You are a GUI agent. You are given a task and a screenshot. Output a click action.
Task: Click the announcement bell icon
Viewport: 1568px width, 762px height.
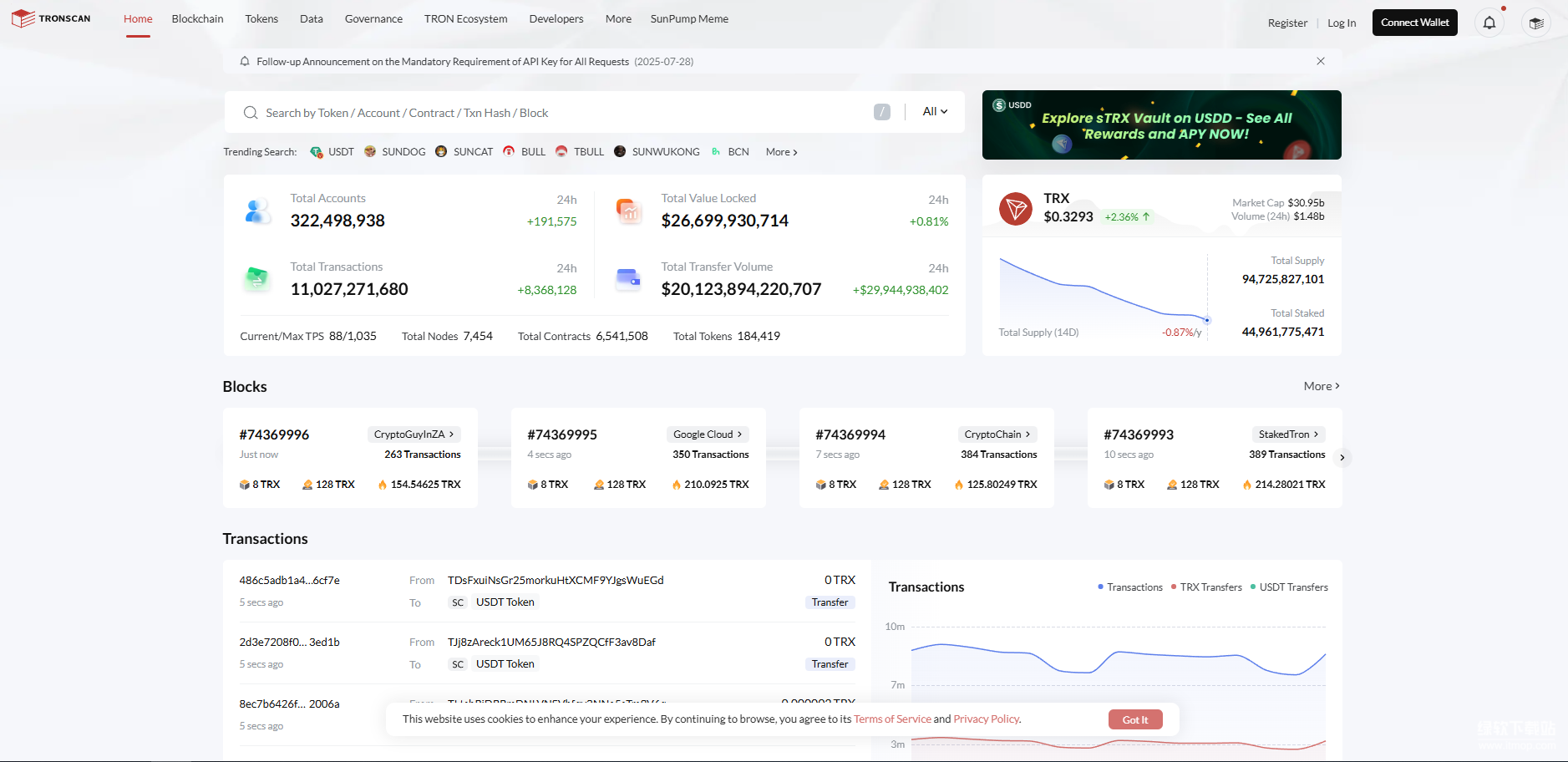click(x=245, y=61)
